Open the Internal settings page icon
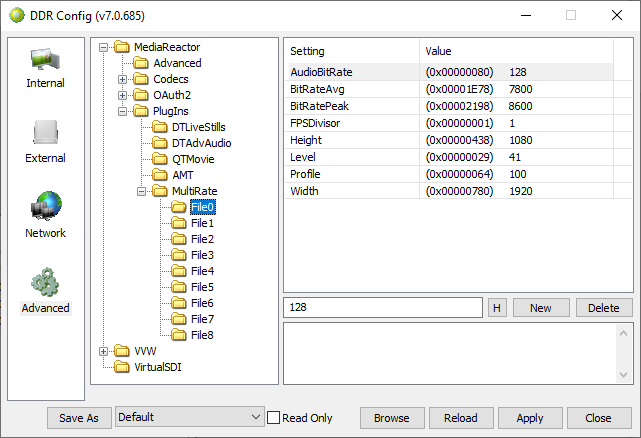Screen dimensions: 641x438 click(45, 60)
